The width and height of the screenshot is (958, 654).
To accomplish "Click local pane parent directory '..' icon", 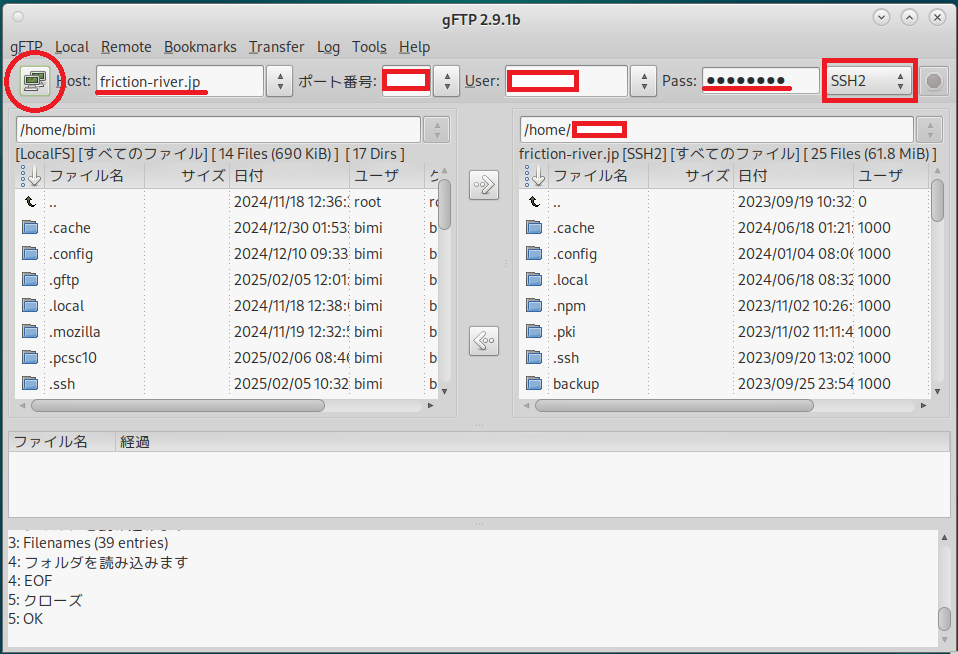I will point(30,202).
